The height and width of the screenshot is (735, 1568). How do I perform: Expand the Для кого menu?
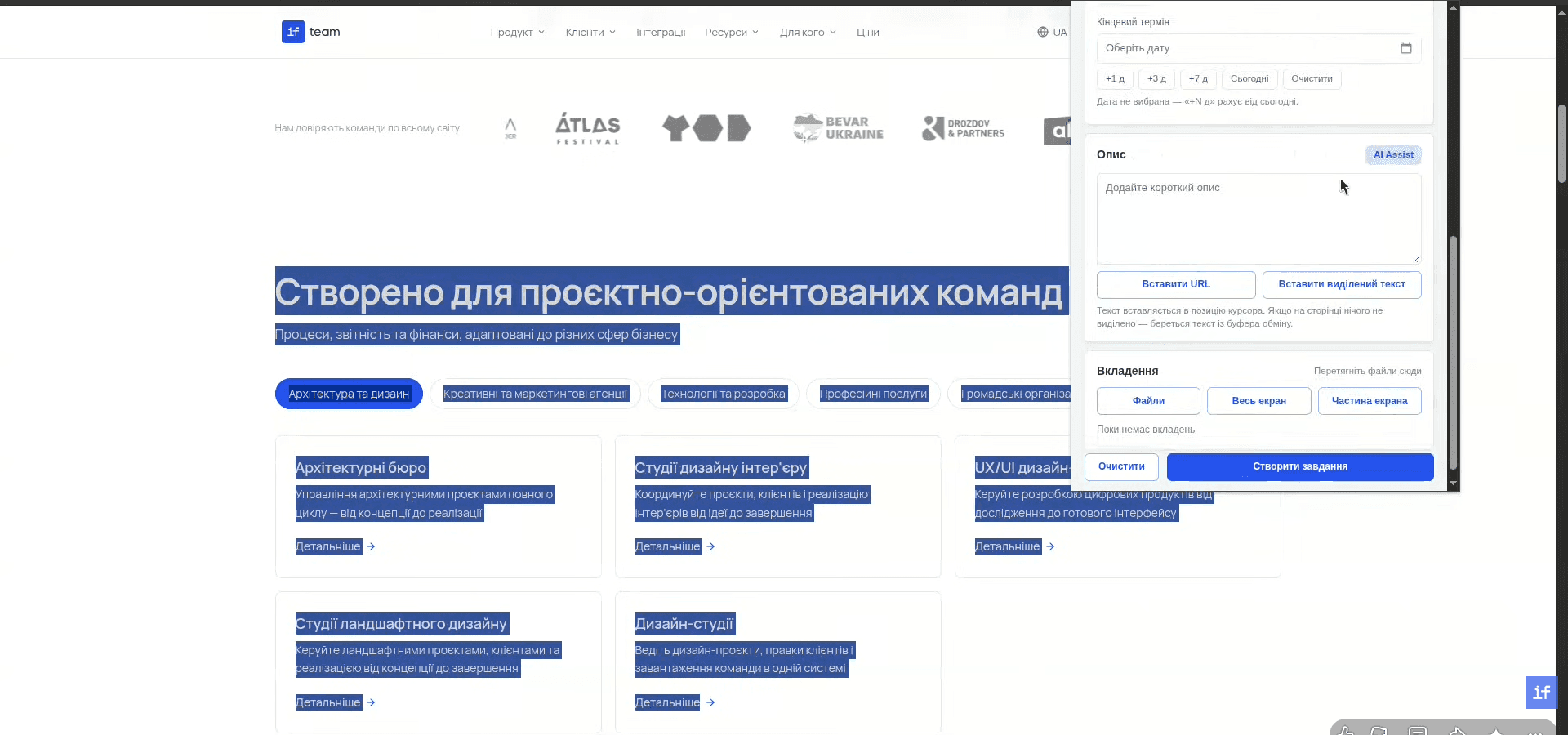pos(808,32)
